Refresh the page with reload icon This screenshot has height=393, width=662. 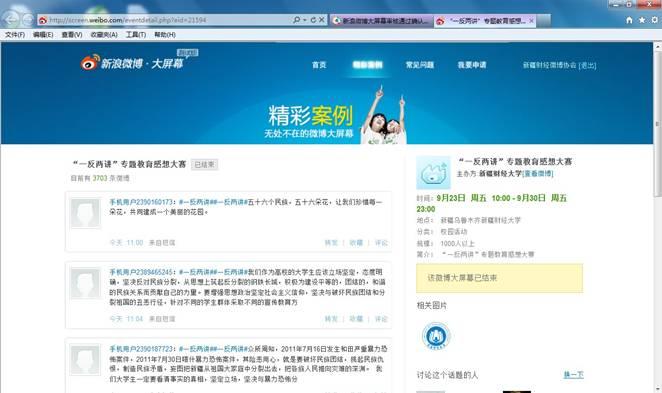click(x=313, y=20)
